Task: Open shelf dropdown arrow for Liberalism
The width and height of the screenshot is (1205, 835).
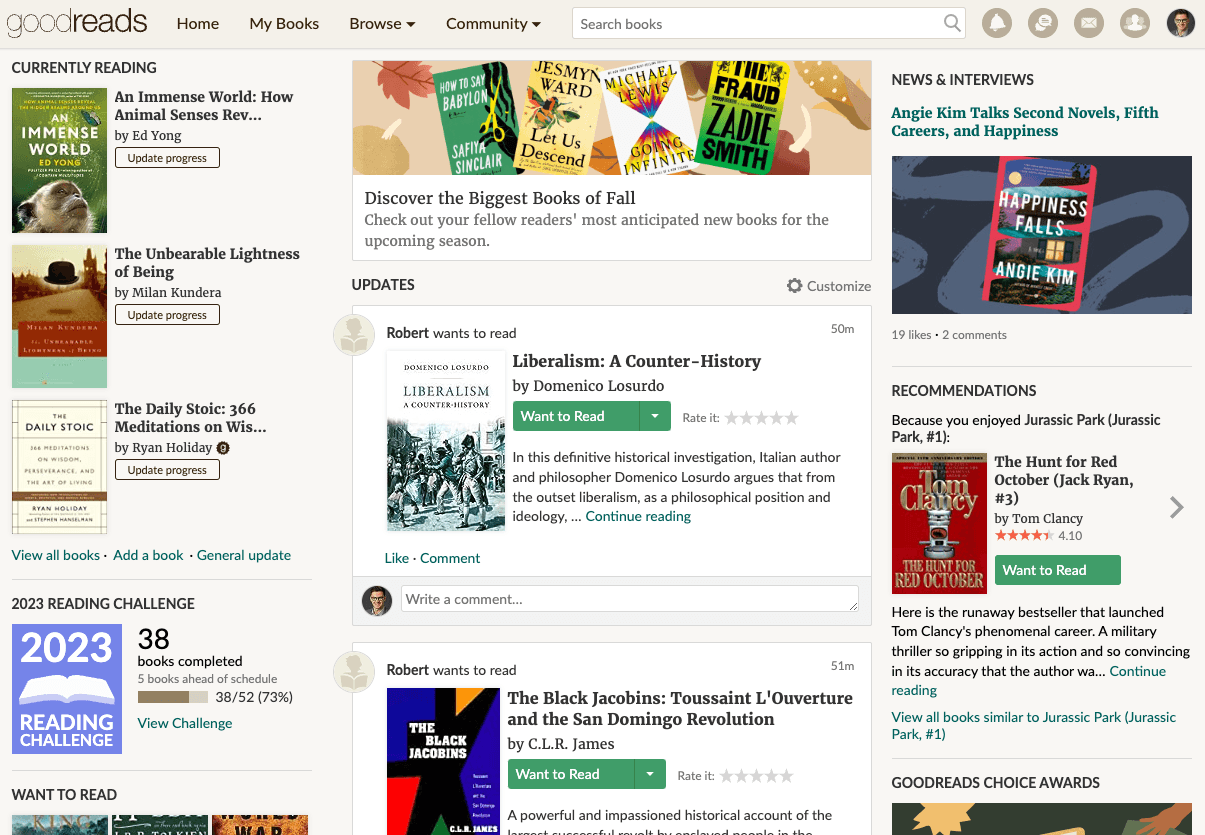Action: pyautogui.click(x=655, y=417)
